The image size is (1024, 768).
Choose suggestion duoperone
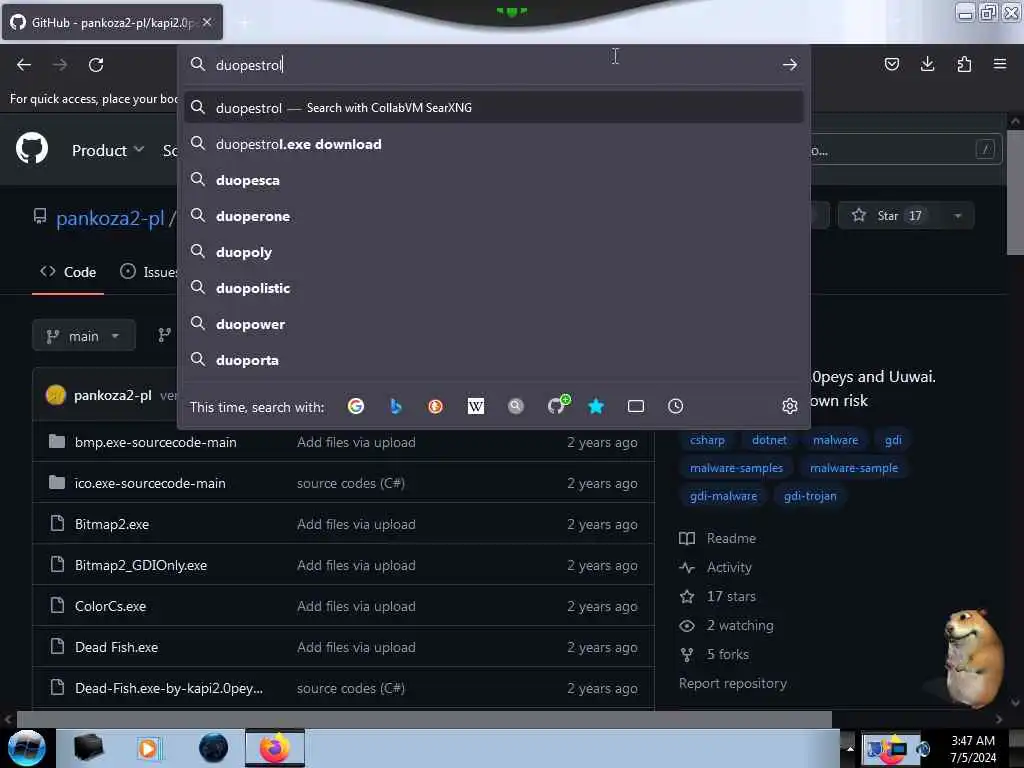tap(494, 216)
